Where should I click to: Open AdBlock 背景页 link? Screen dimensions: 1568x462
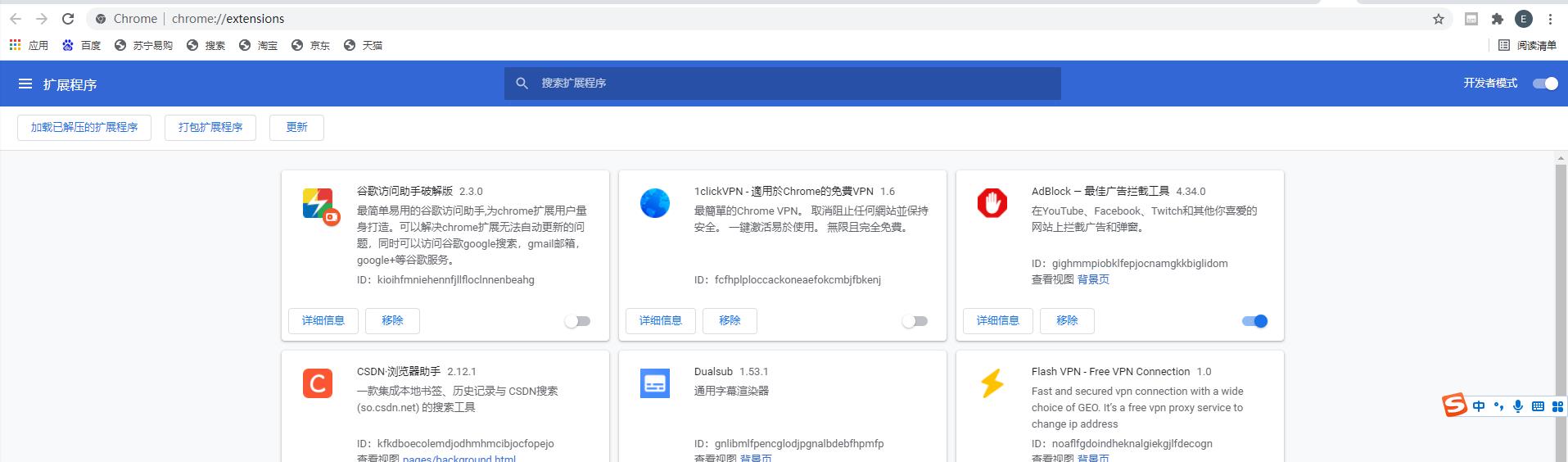(x=1093, y=279)
